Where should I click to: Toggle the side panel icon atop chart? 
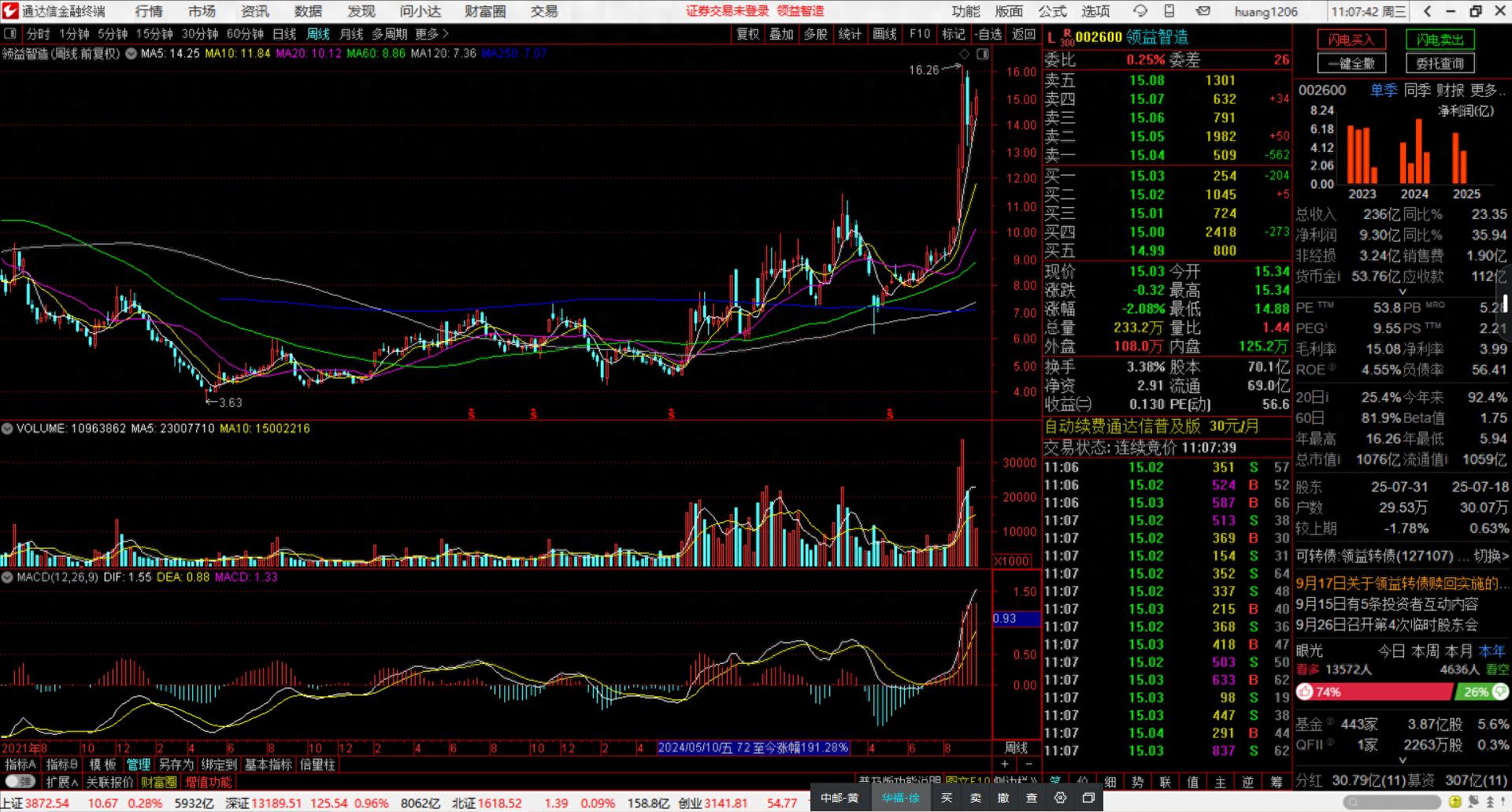(x=982, y=54)
